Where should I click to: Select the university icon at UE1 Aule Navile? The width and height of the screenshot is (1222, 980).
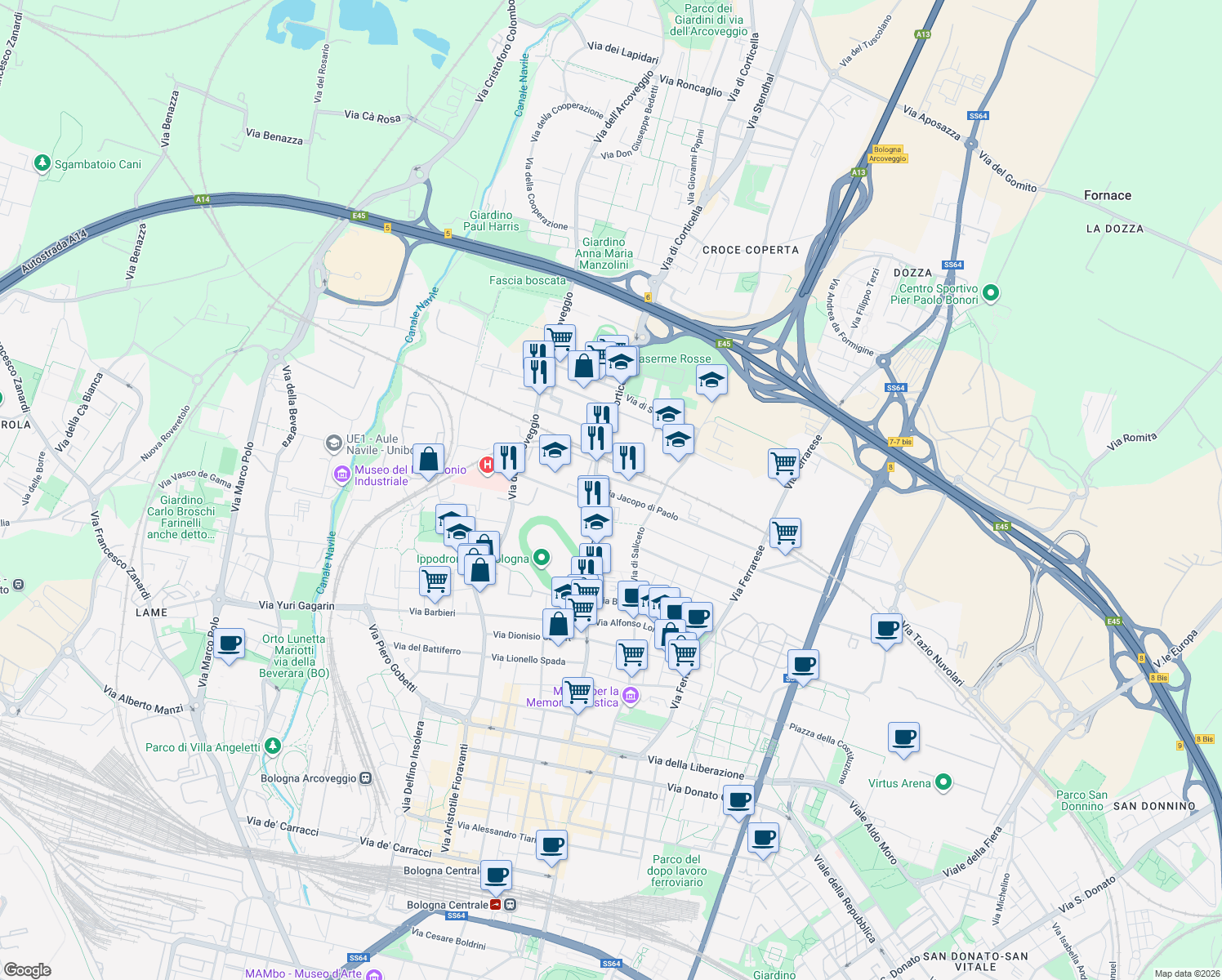click(x=336, y=443)
